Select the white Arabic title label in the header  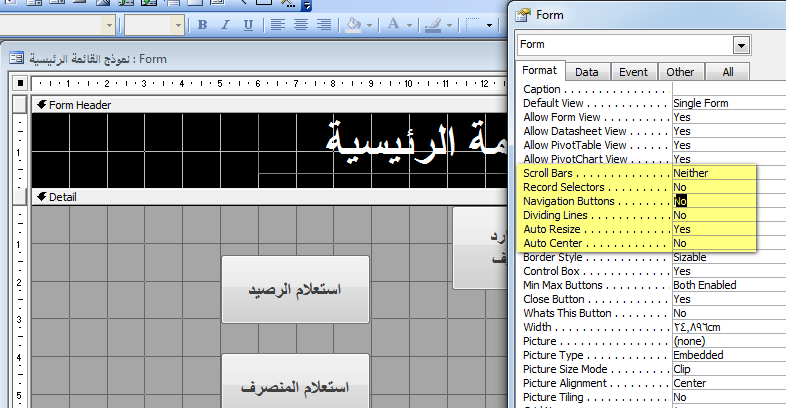pos(416,143)
